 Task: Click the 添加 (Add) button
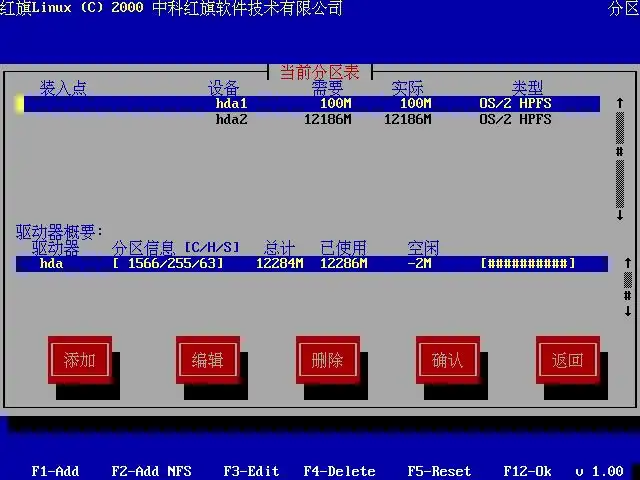coord(80,360)
